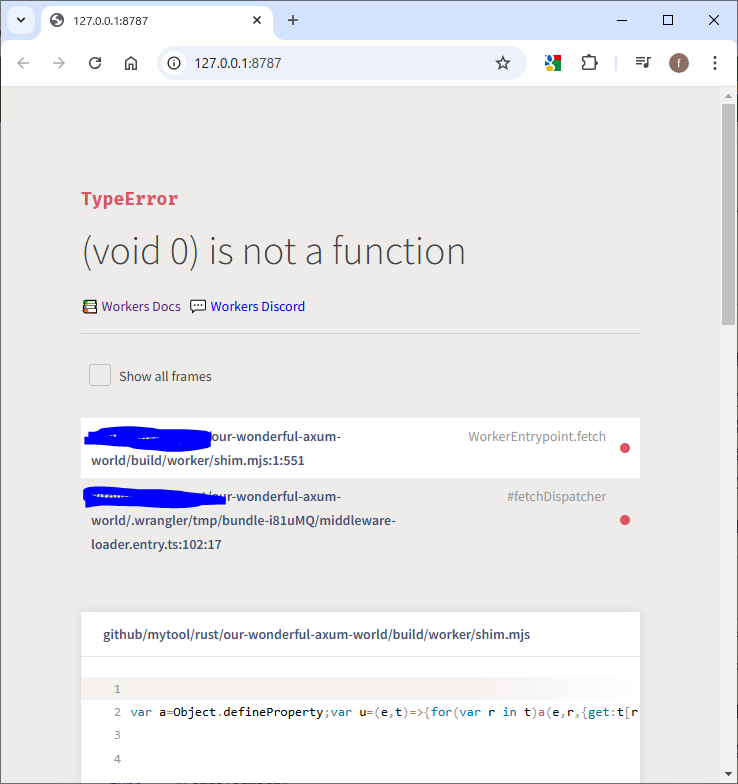Click the TypeError heading
Image resolution: width=738 pixels, height=784 pixels.
pyautogui.click(x=130, y=198)
